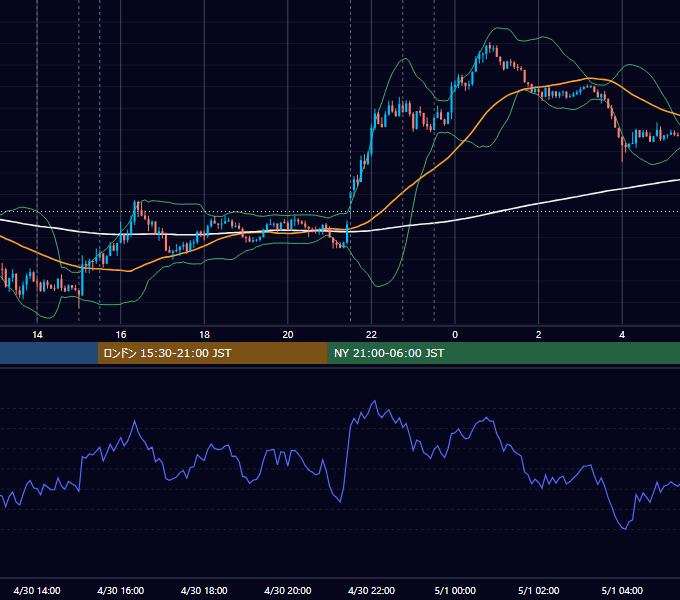
Task: Click hour label 0 on price chart axis
Action: [455, 335]
